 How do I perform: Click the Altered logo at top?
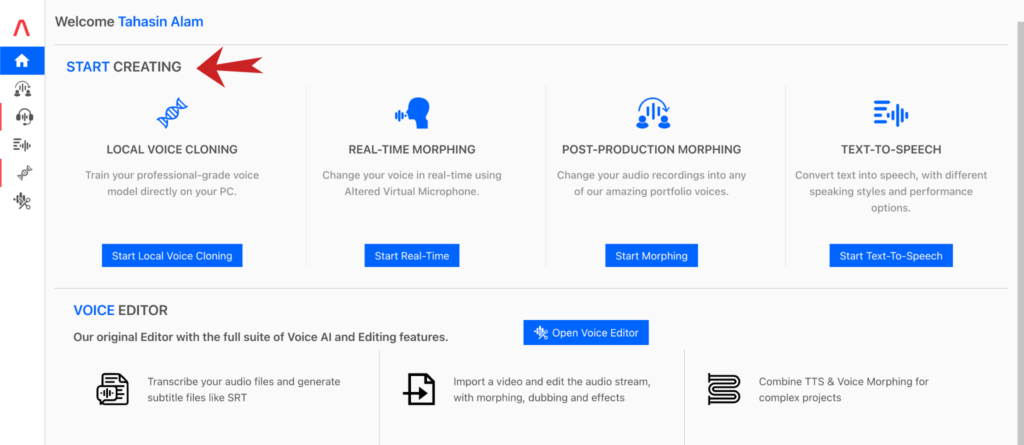coord(22,27)
